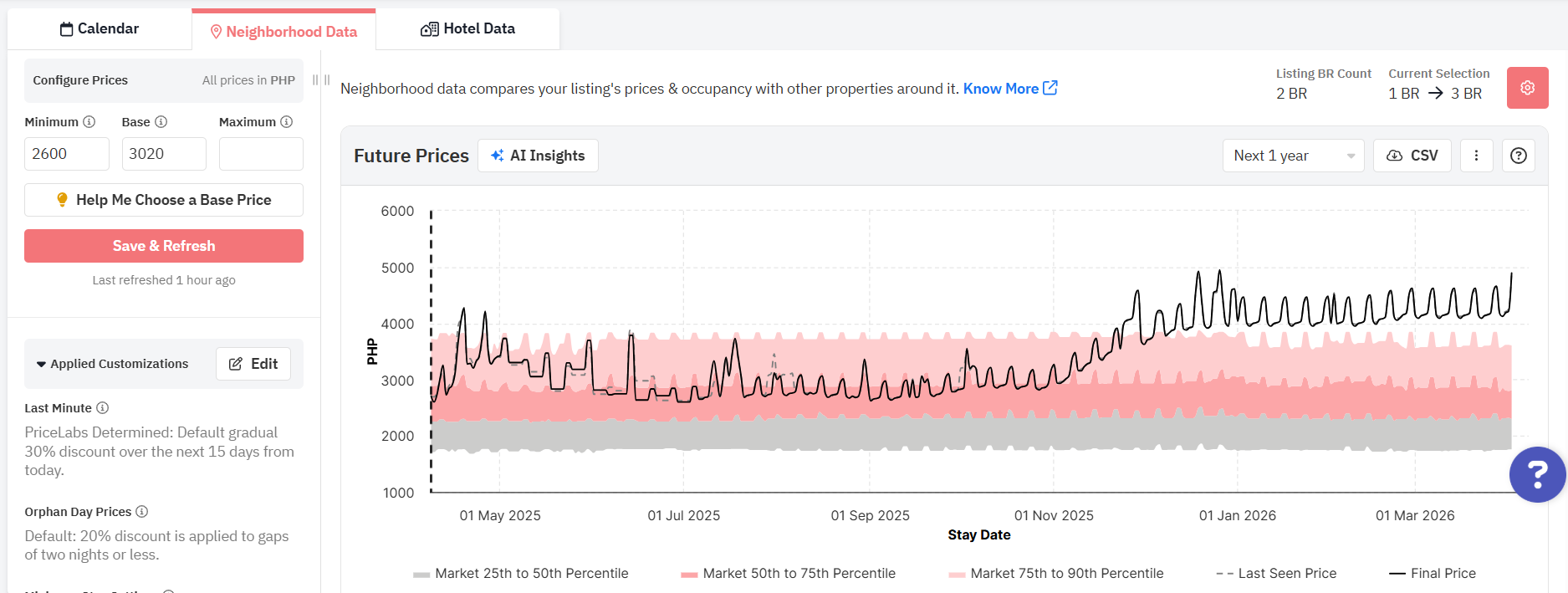This screenshot has width=1568, height=593.
Task: Collapse the Applied Customizations section
Action: point(112,364)
